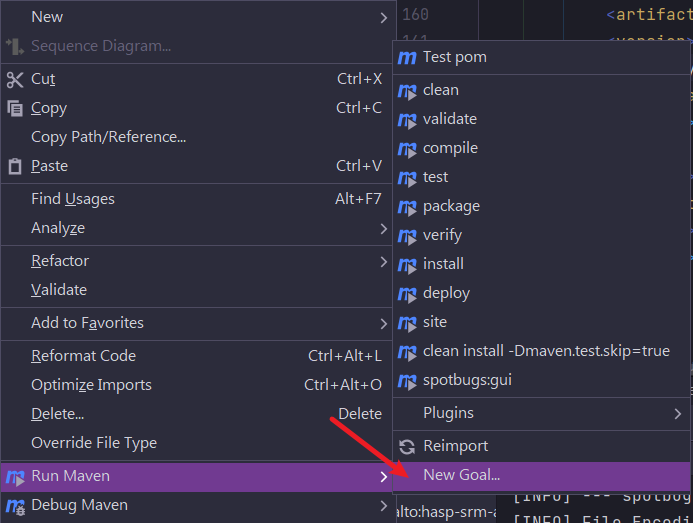Choose Override File Type
The height and width of the screenshot is (523, 693).
(197, 443)
